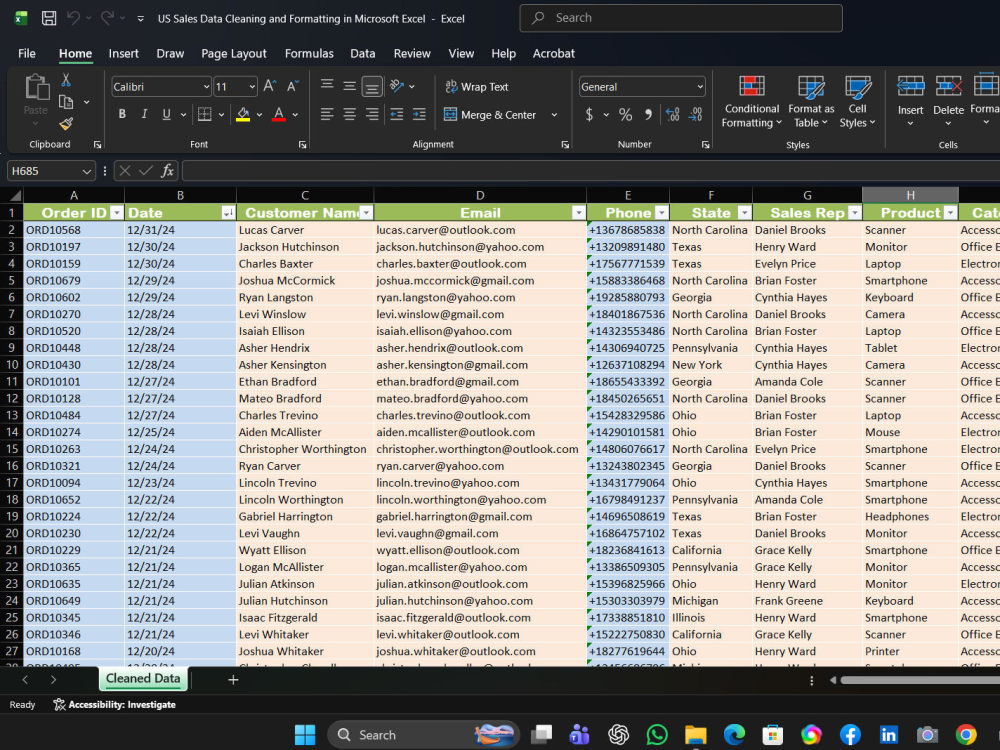Click Decrease Decimal icon

696,114
